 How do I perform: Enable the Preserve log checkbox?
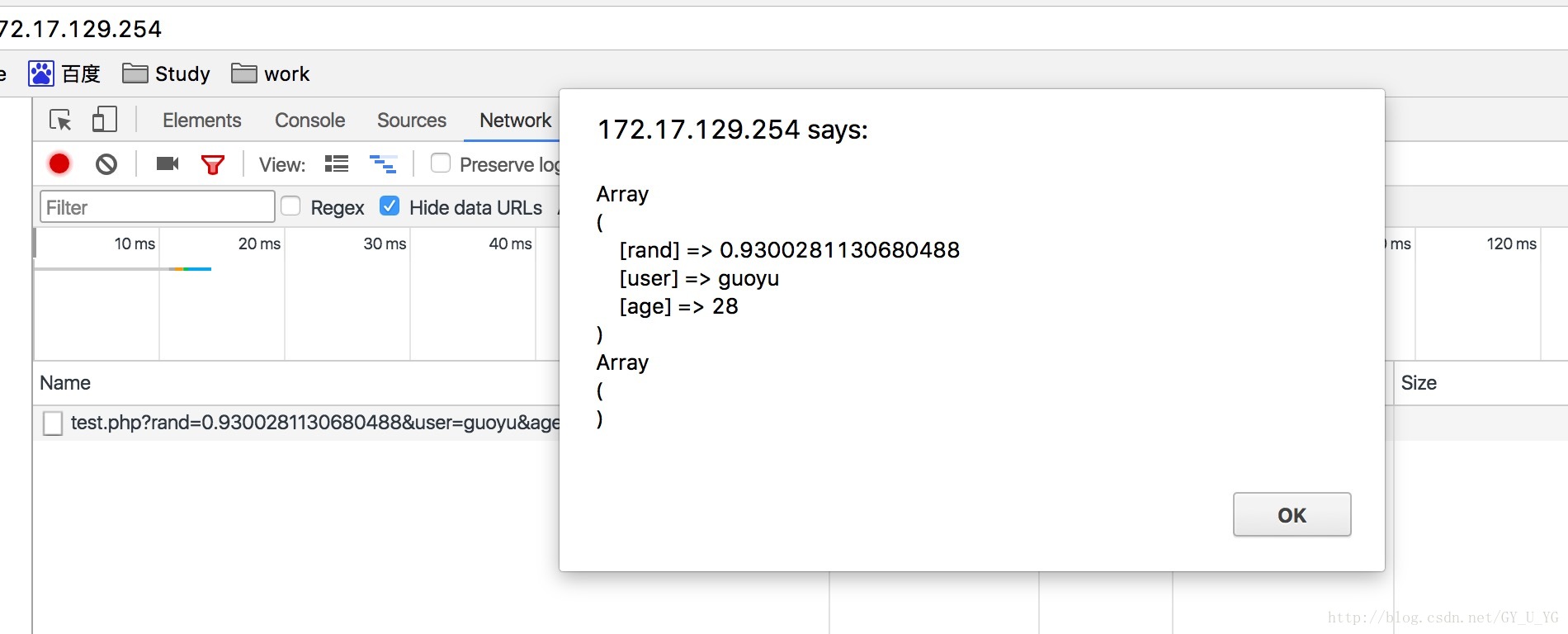coord(441,163)
